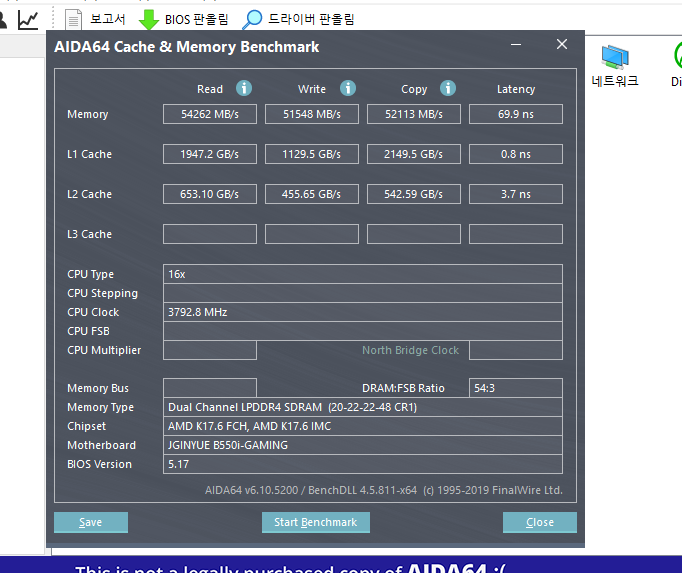
Task: Click the Copy info icon
Action: tap(448, 88)
